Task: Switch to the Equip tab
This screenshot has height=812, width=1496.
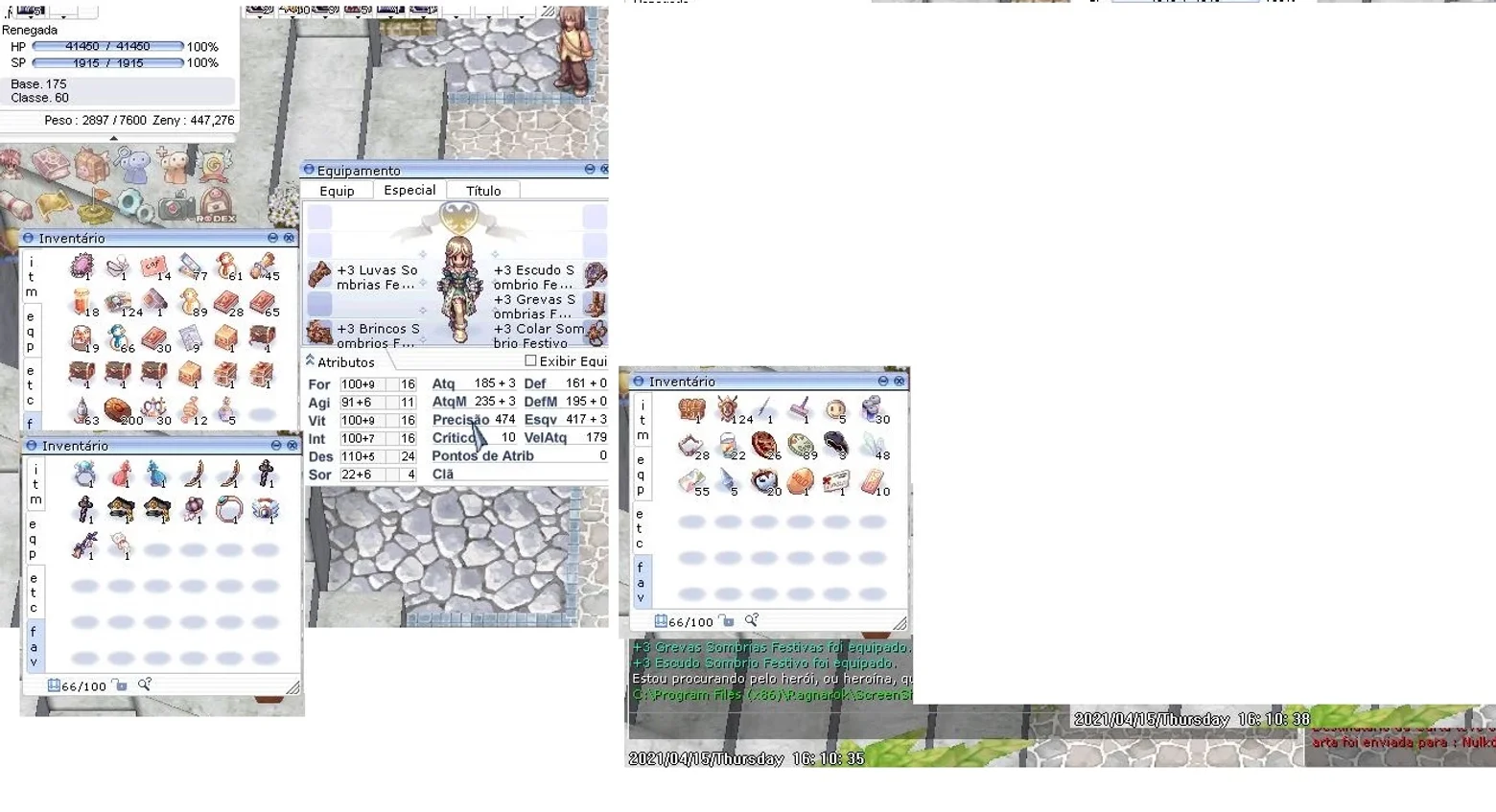Action: (x=337, y=191)
